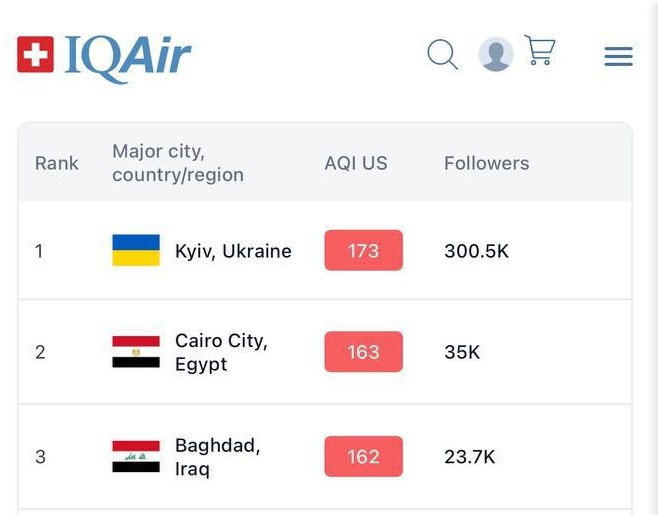Viewport: 658px width, 515px height.
Task: Click the Egypt flag icon
Action: point(136,352)
